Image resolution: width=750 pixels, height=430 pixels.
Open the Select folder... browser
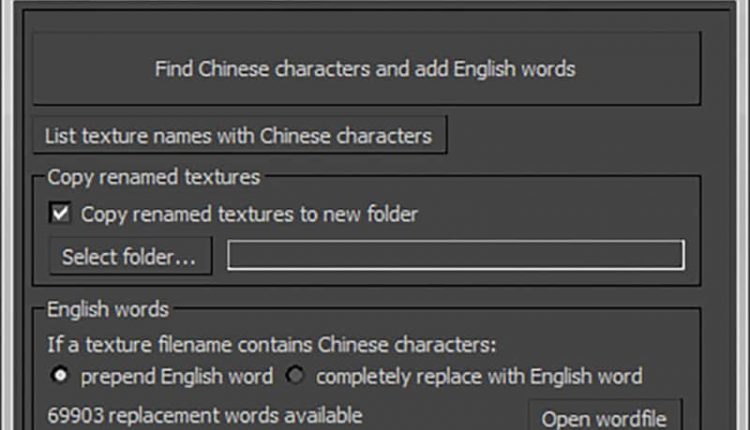tap(130, 257)
